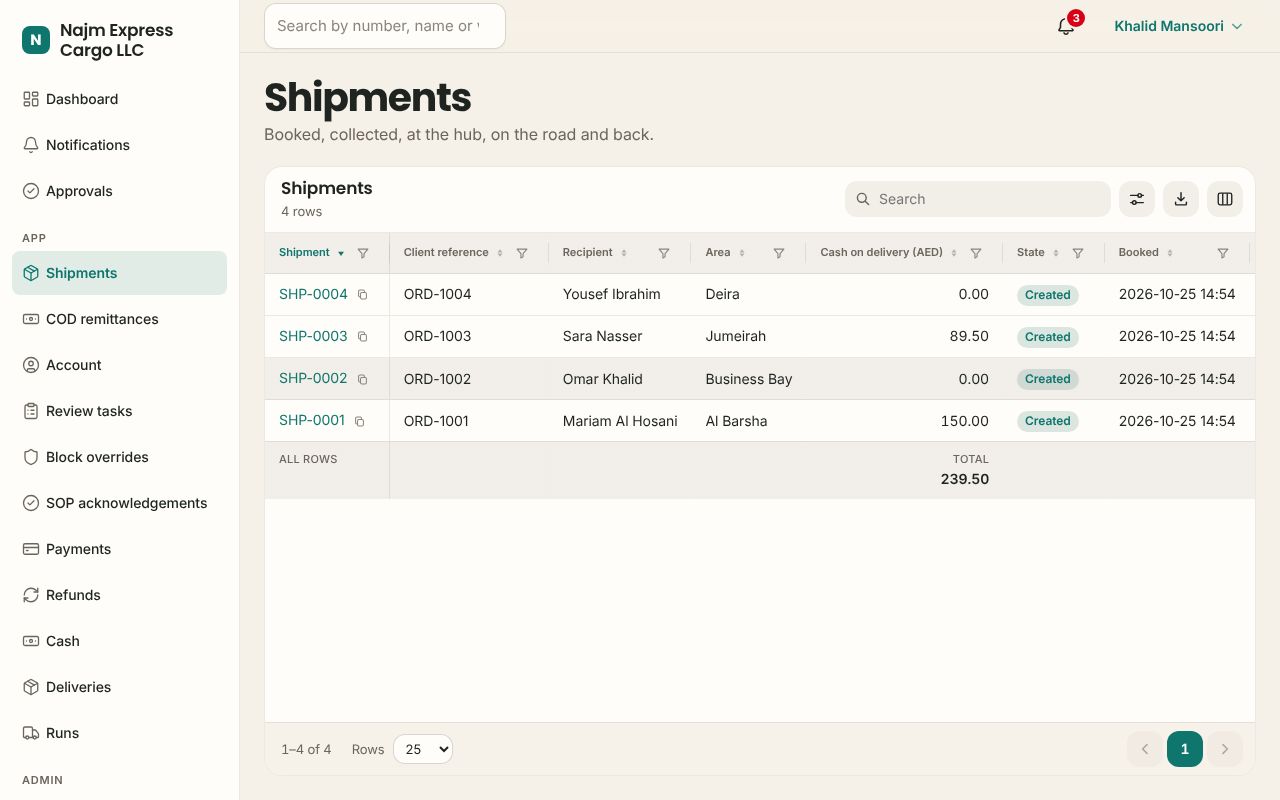Click the download export icon
Image resolution: width=1280 pixels, height=800 pixels.
click(x=1181, y=199)
